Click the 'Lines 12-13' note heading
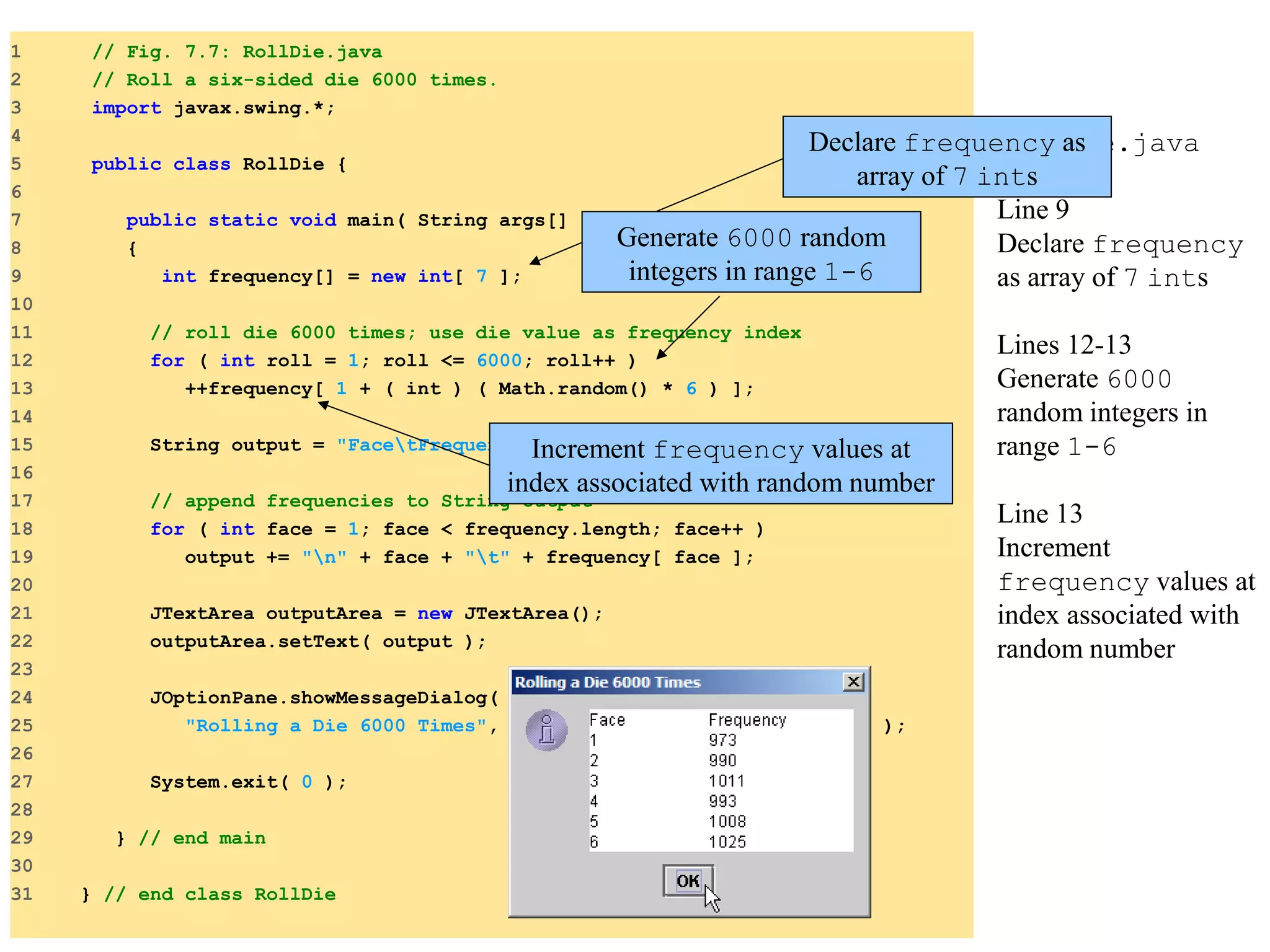Screen dimensions: 1270x952 point(1064,345)
